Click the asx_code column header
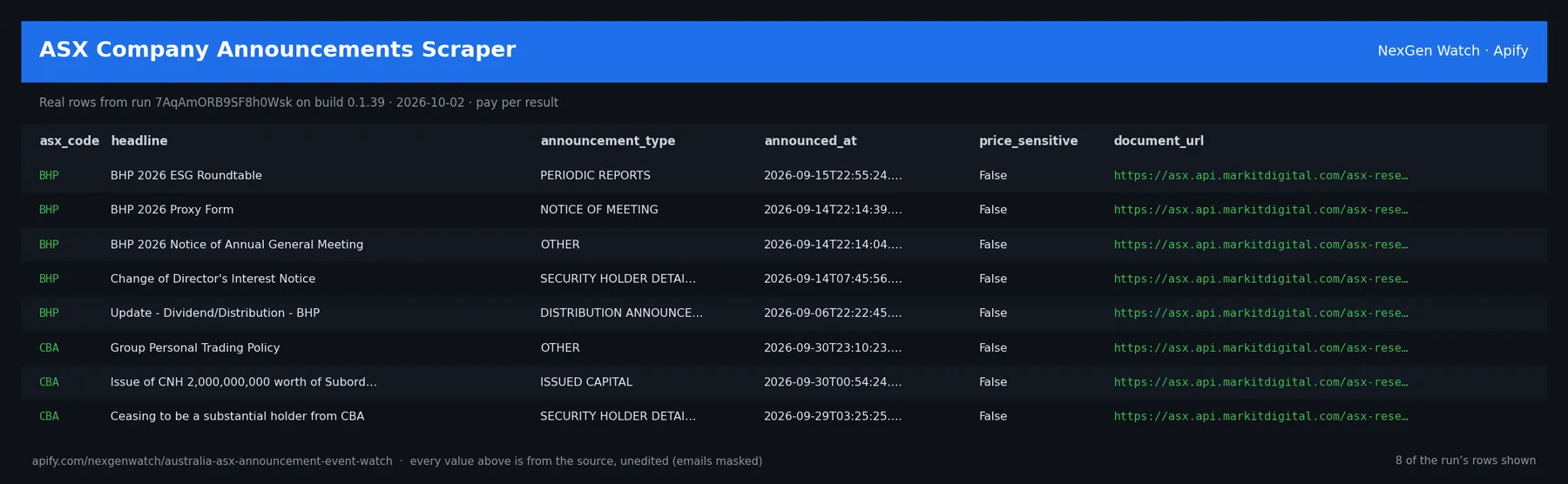 [x=69, y=141]
